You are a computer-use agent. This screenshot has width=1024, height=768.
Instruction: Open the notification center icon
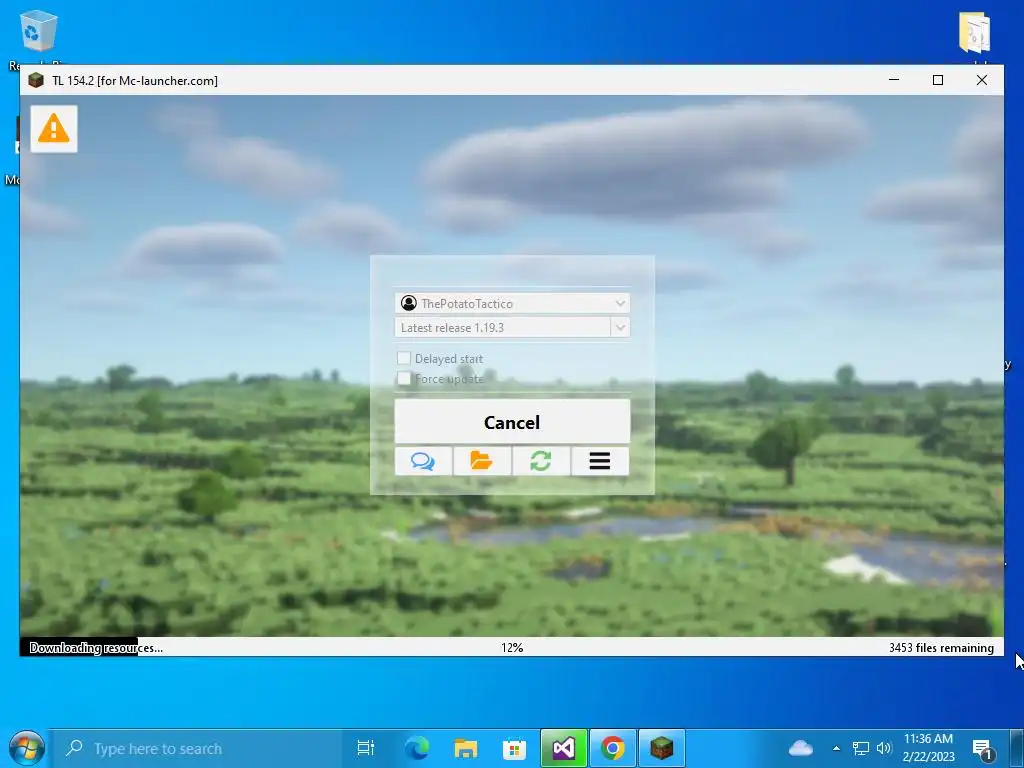[982, 749]
